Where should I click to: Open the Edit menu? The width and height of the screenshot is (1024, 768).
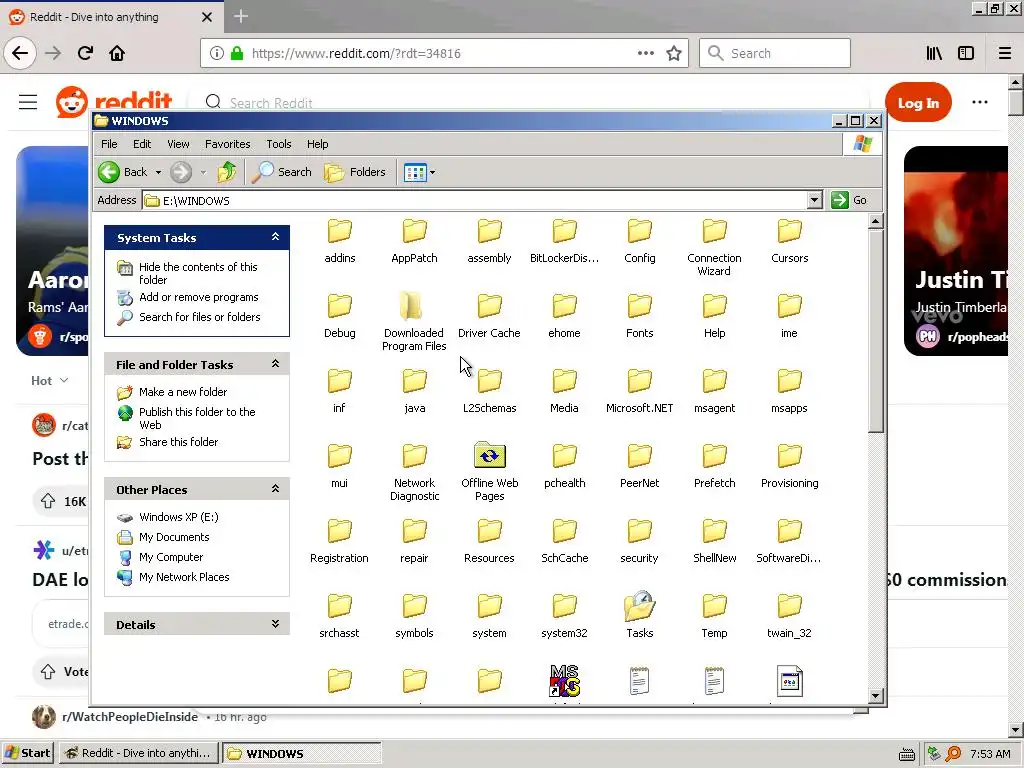142,144
